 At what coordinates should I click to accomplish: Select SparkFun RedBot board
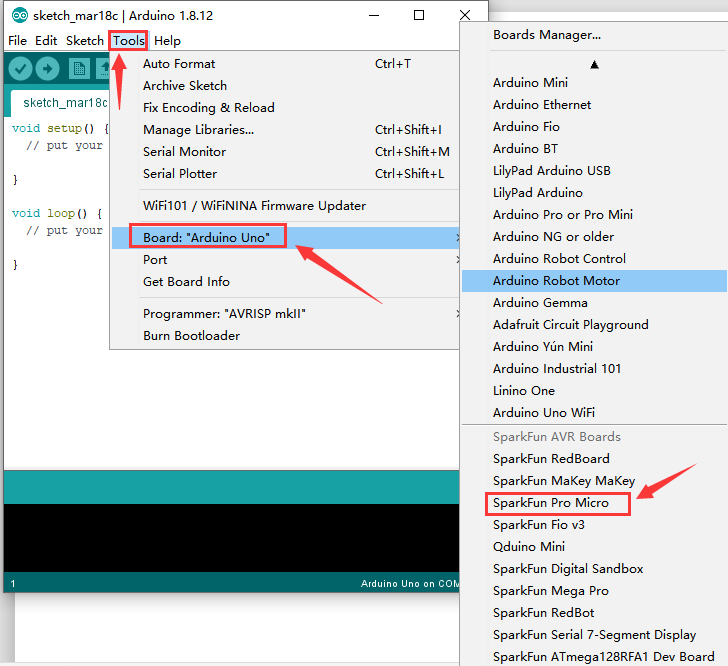coord(594,613)
